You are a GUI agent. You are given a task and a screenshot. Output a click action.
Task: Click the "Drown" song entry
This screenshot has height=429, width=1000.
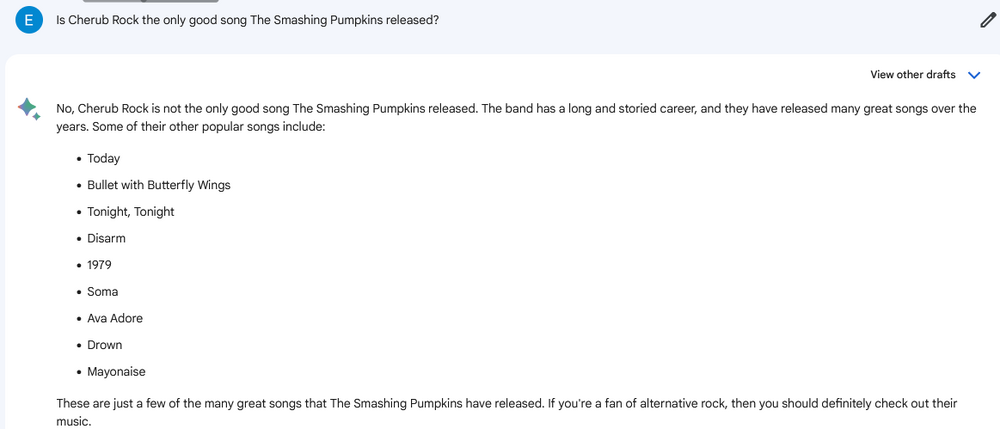[x=105, y=345]
